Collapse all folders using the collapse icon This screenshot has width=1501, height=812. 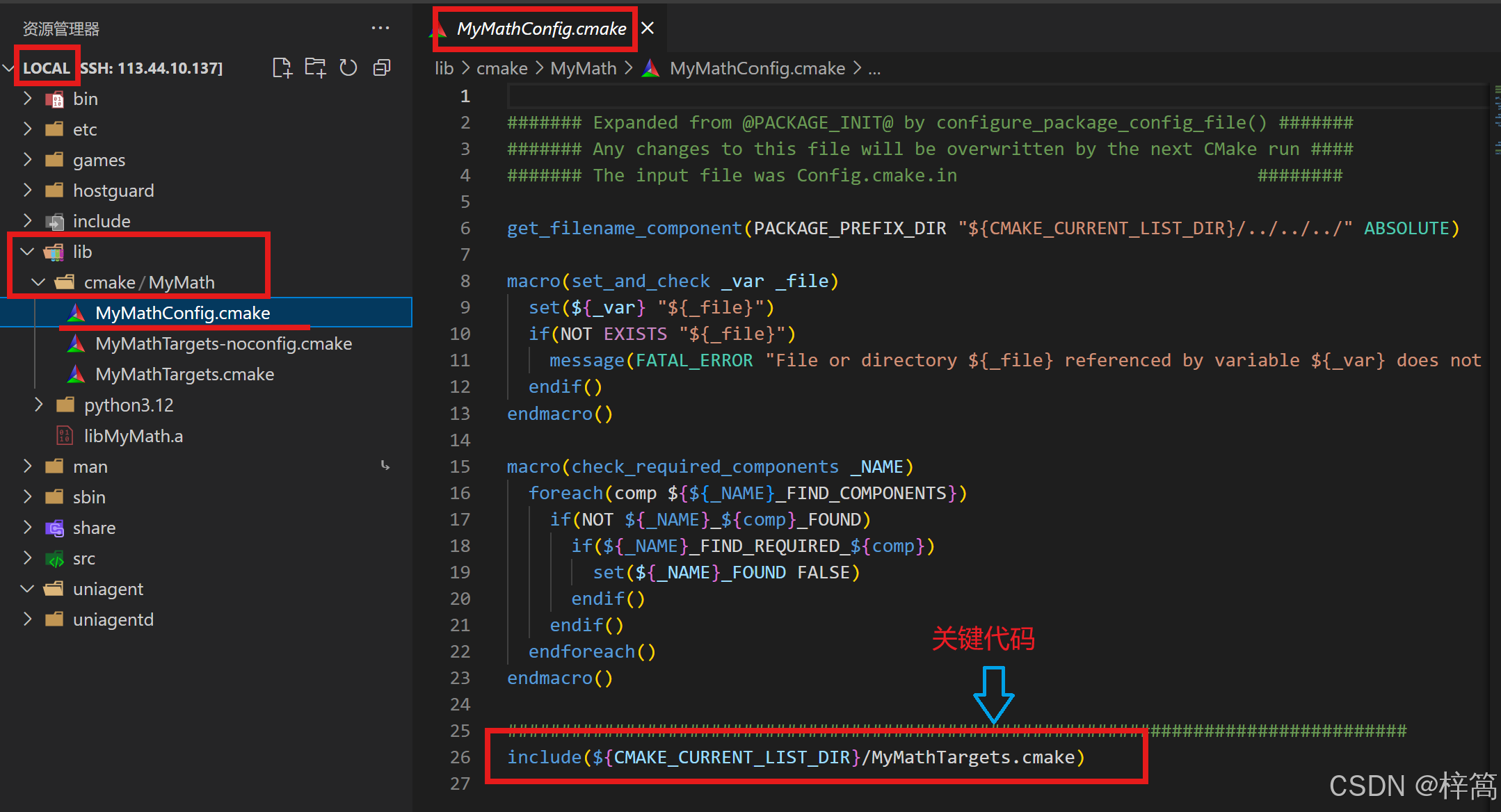coord(382,67)
